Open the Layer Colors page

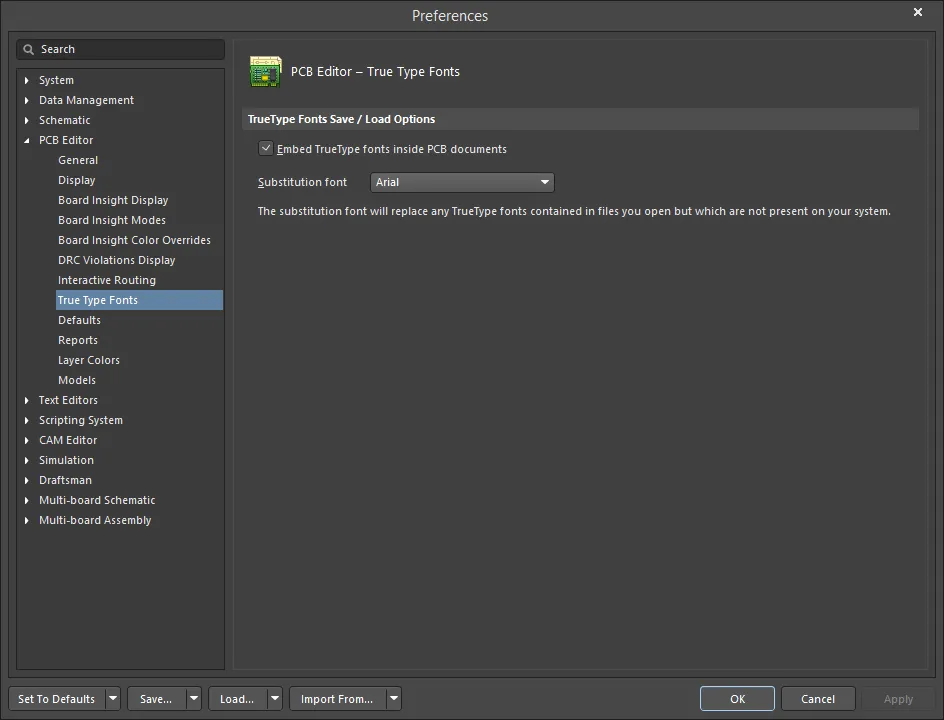click(x=88, y=360)
